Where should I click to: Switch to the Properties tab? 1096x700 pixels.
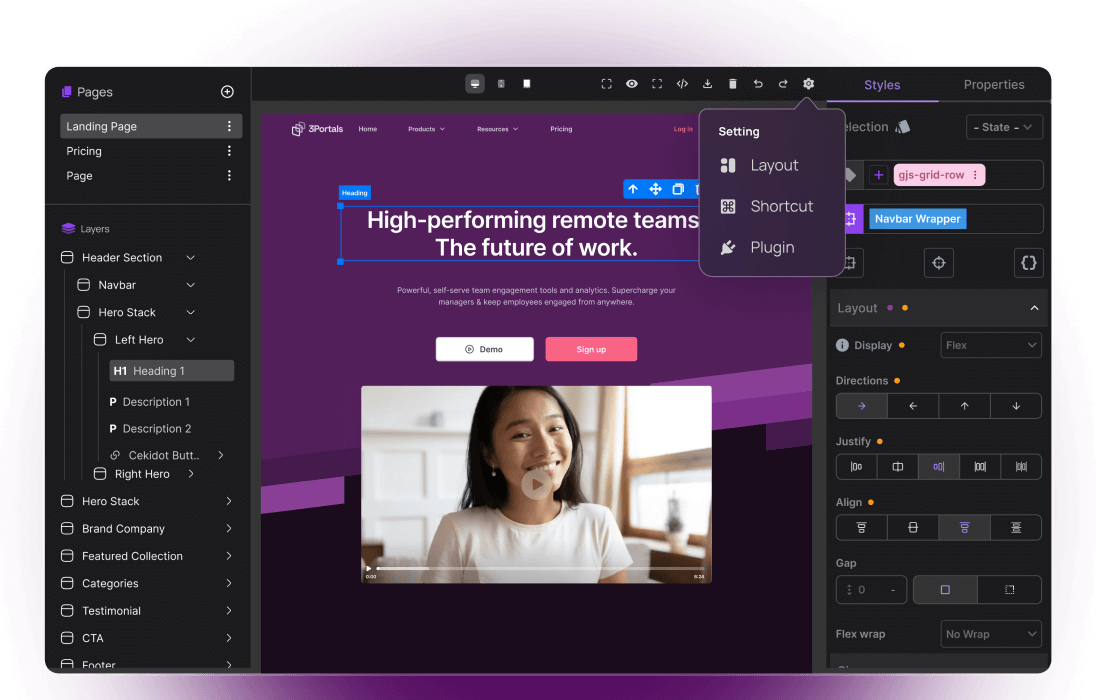994,85
